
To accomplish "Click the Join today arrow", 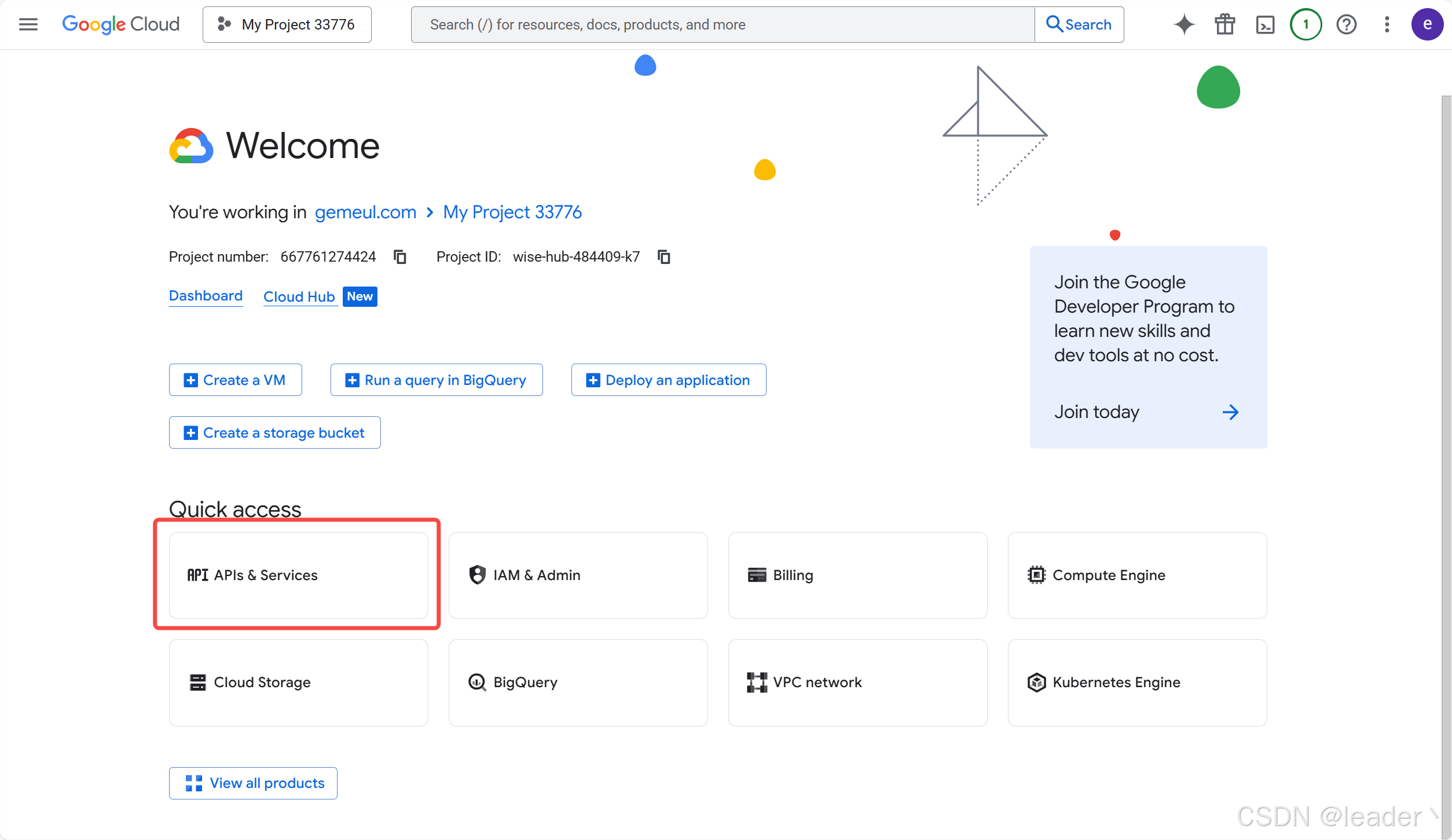I will tap(1230, 412).
